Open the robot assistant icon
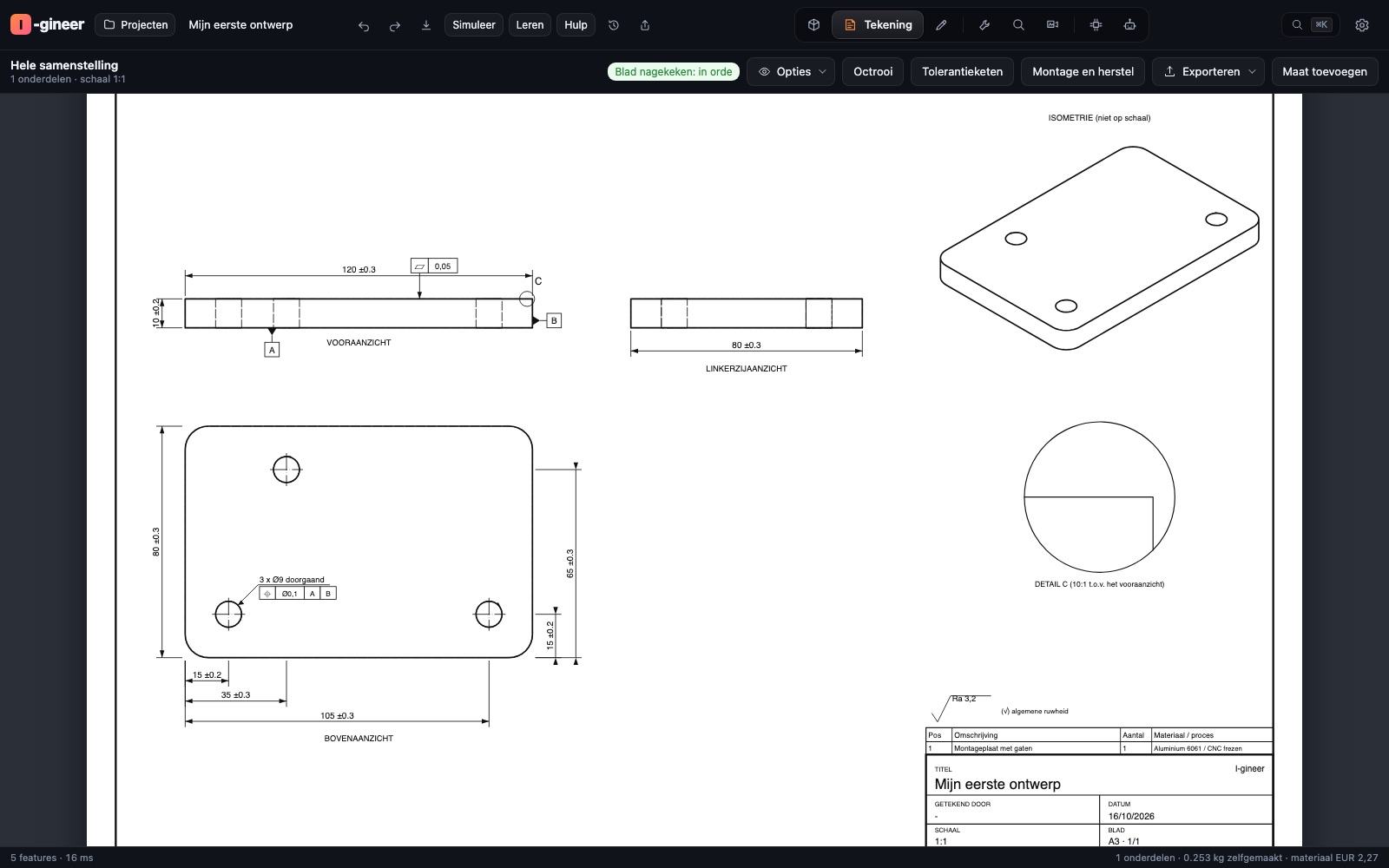1389x868 pixels. point(1129,25)
